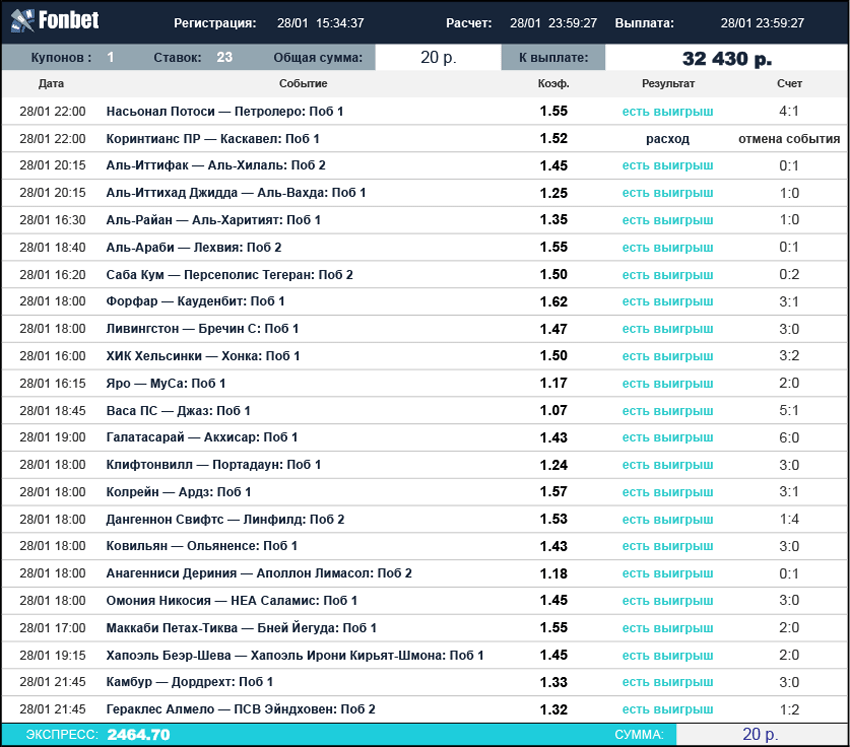Click the Дата column header

click(51, 84)
